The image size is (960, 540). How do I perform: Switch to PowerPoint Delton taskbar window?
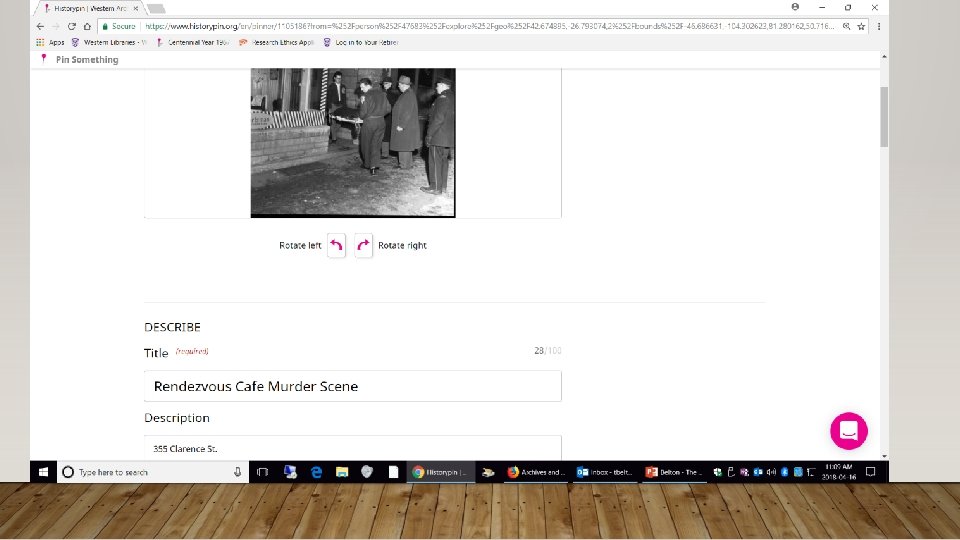pyautogui.click(x=673, y=472)
